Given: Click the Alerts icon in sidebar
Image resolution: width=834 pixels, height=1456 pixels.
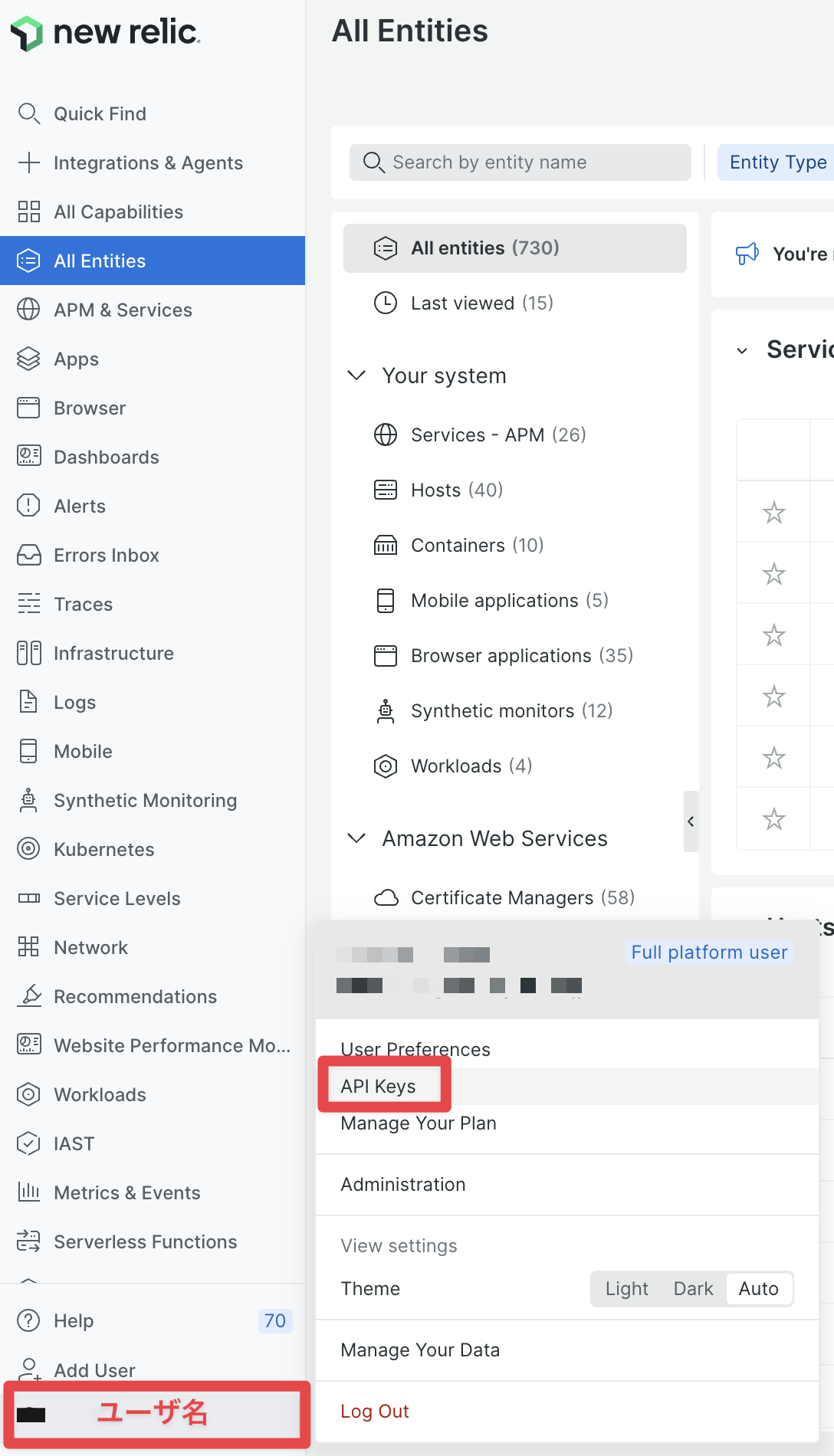Looking at the screenshot, I should click(x=28, y=506).
